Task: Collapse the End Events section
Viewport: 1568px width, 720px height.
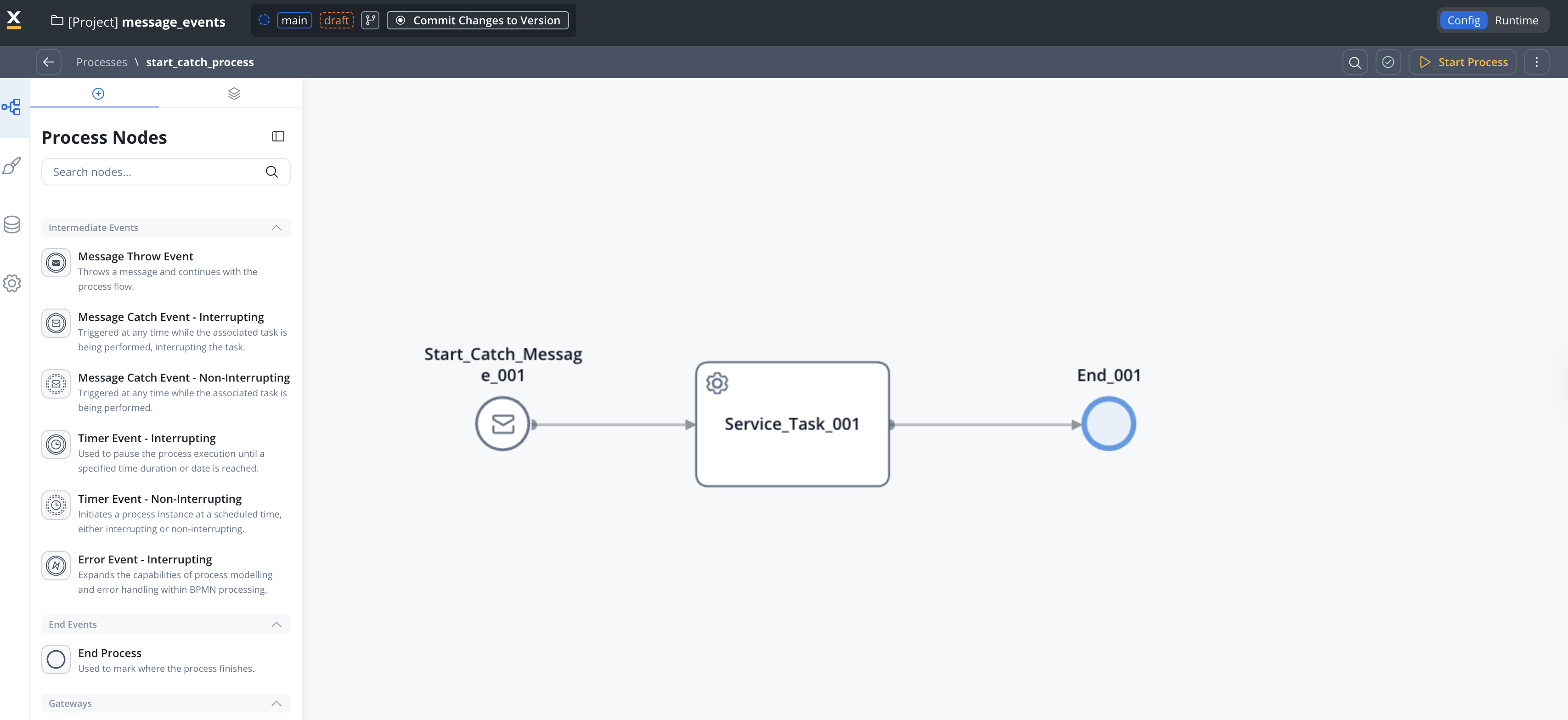Action: tap(276, 624)
